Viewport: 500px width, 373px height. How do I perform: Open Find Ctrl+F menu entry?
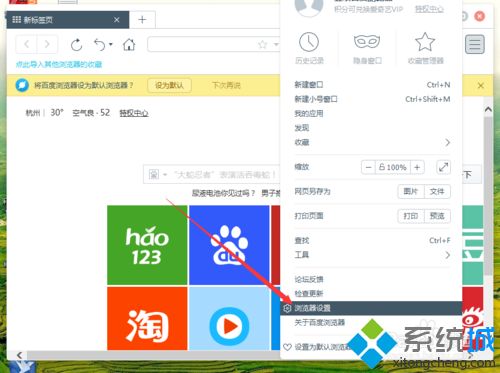point(372,240)
